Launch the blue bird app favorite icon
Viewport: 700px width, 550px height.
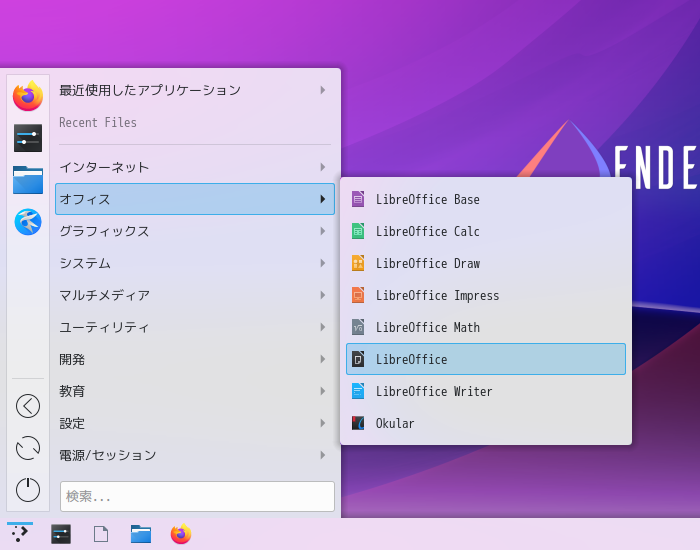click(28, 222)
